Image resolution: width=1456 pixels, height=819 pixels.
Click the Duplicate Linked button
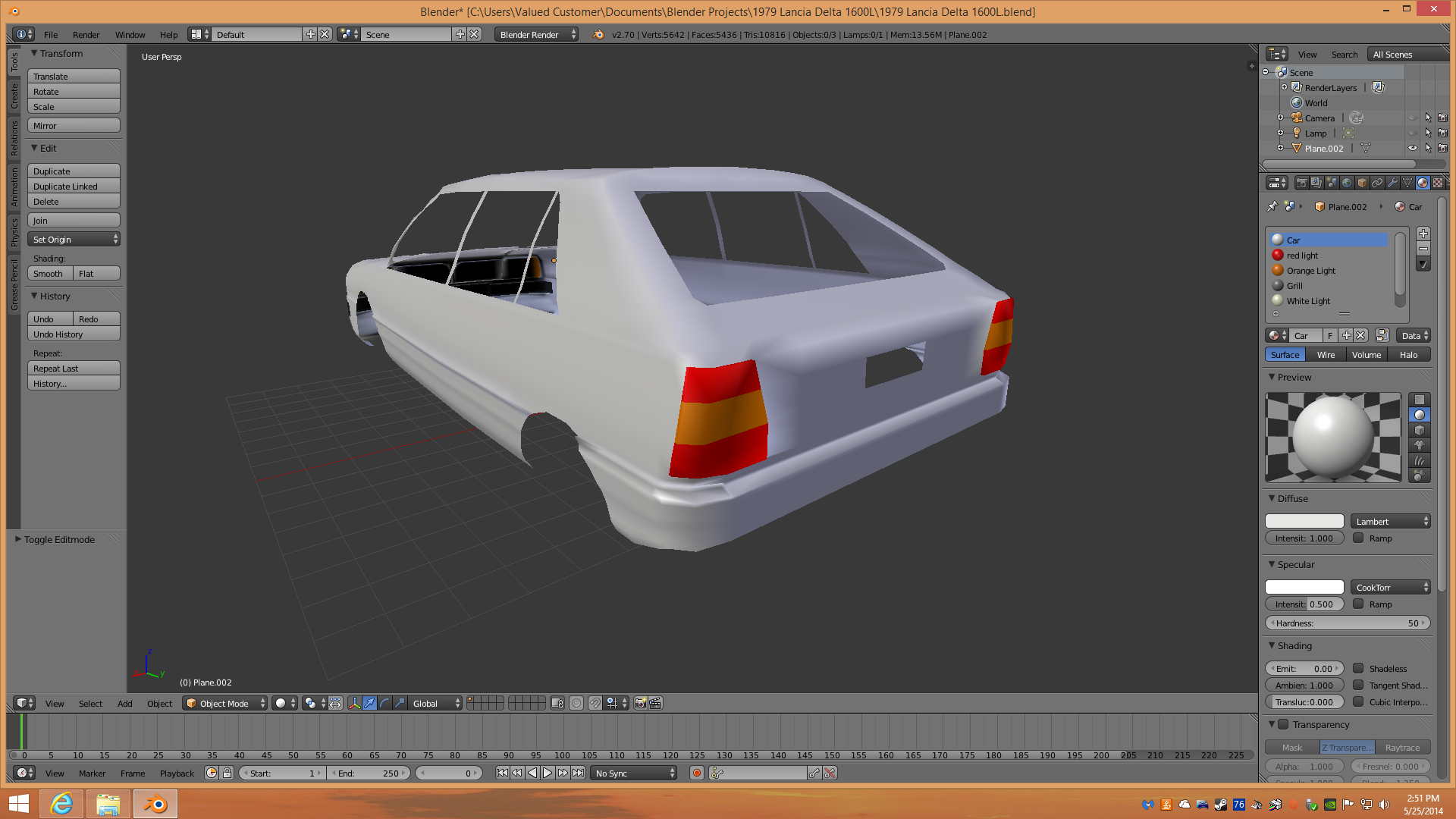(74, 187)
